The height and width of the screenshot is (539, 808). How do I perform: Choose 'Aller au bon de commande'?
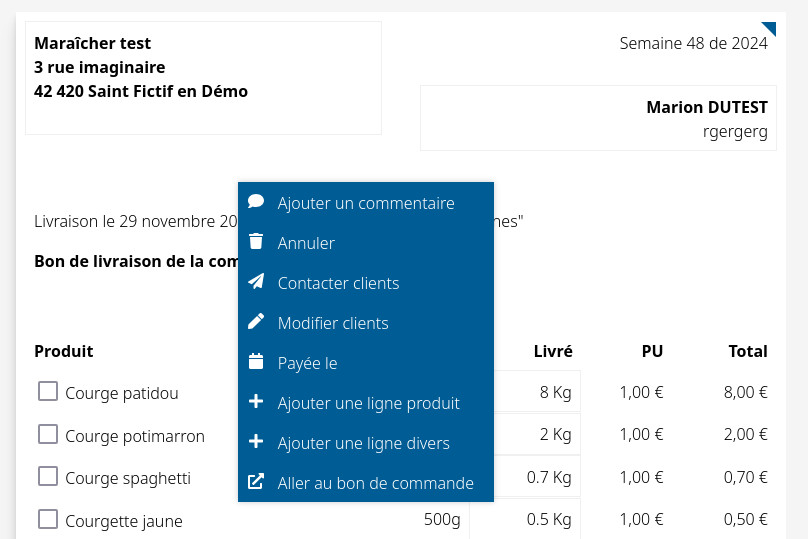(x=375, y=483)
